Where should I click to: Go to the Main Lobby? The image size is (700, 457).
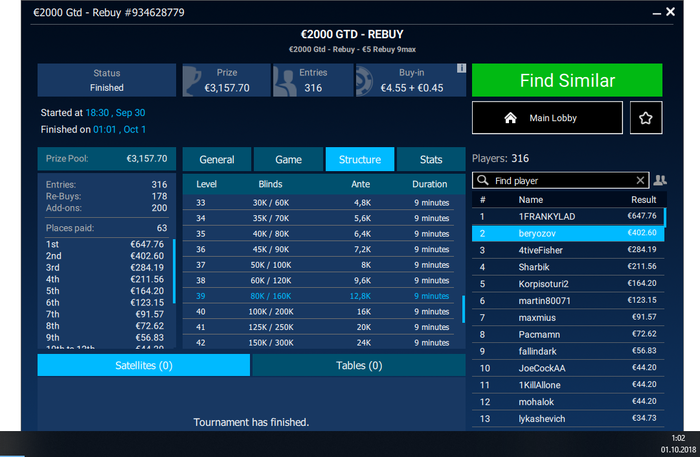547,118
